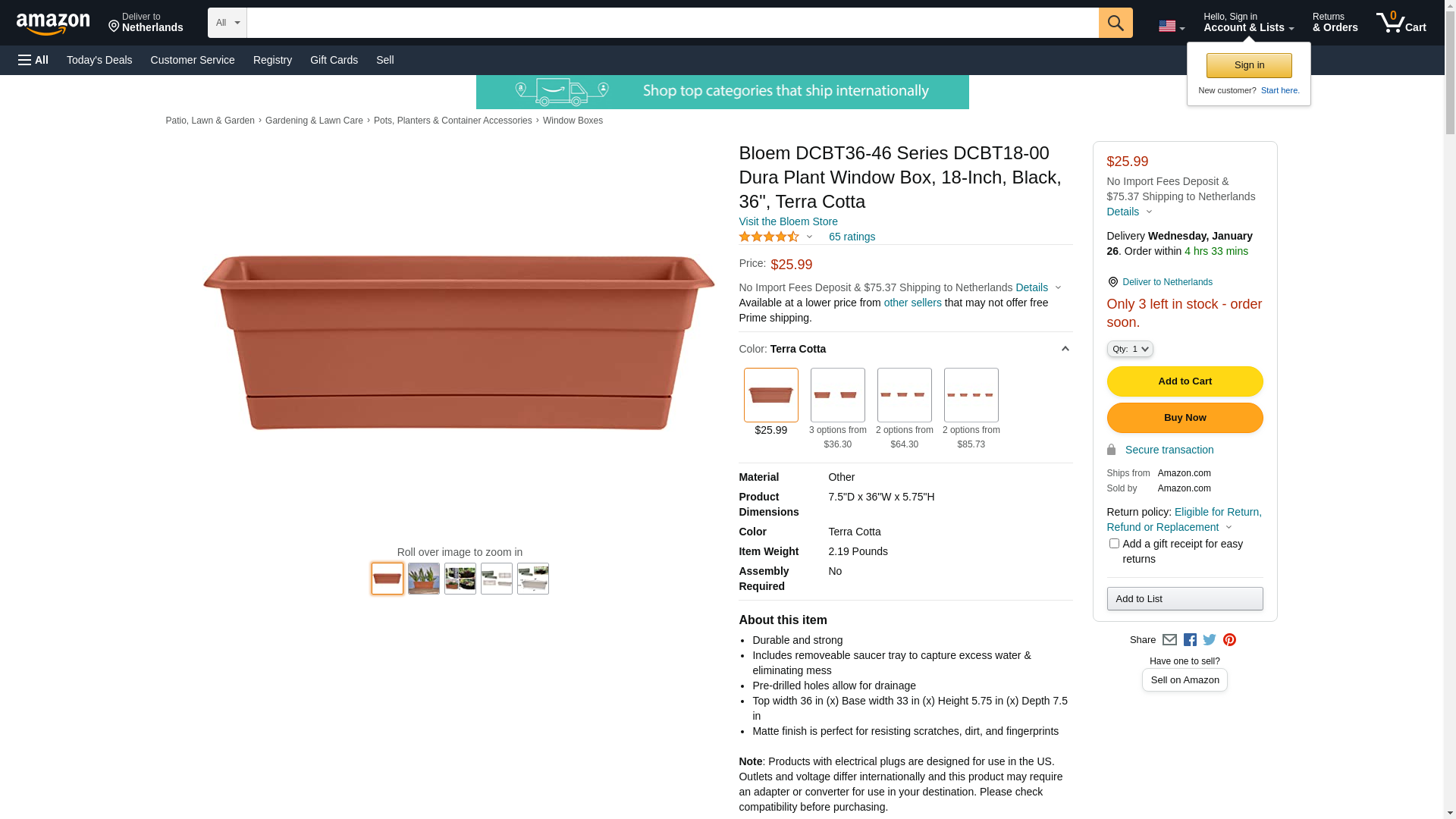
Task: Share product via email envelope icon
Action: (x=1169, y=640)
